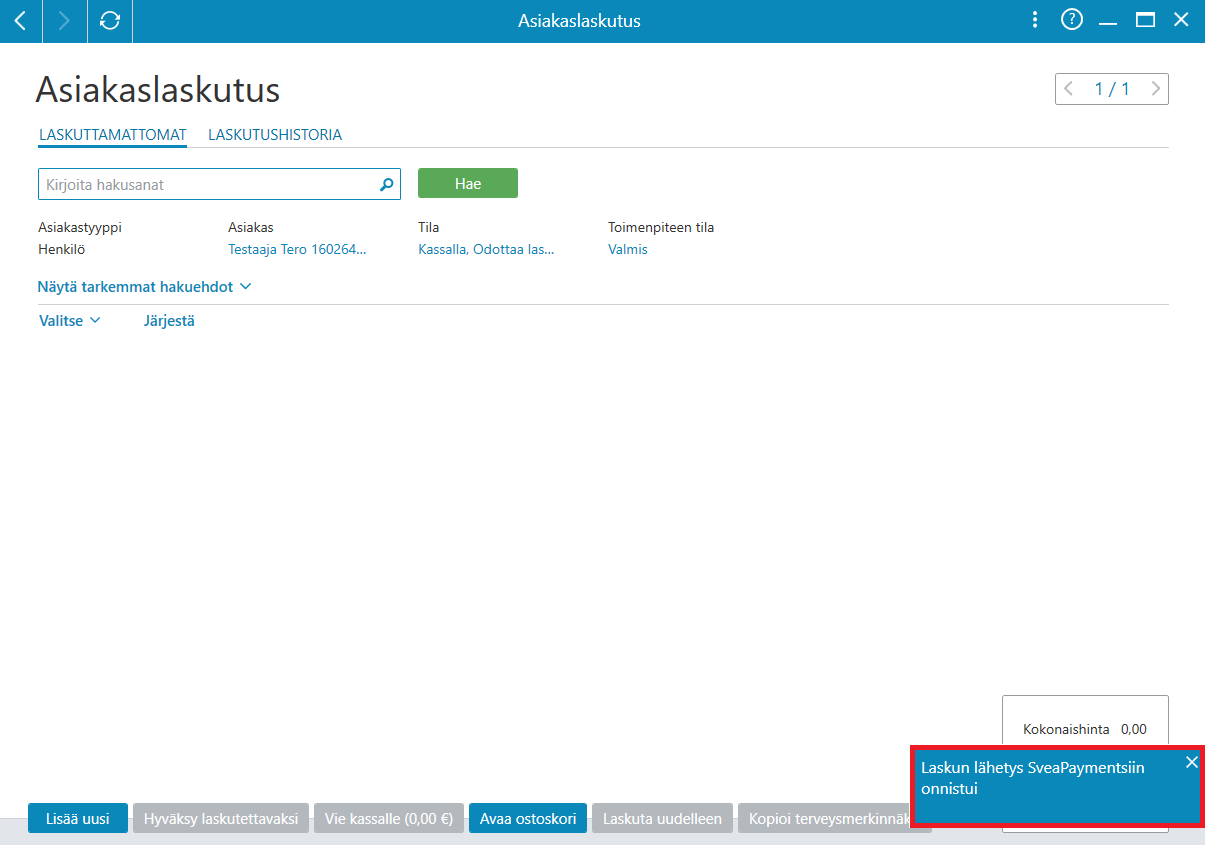1205x845 pixels.
Task: Switch to the LASKUTTAMATTOMAT tab
Action: 113,135
